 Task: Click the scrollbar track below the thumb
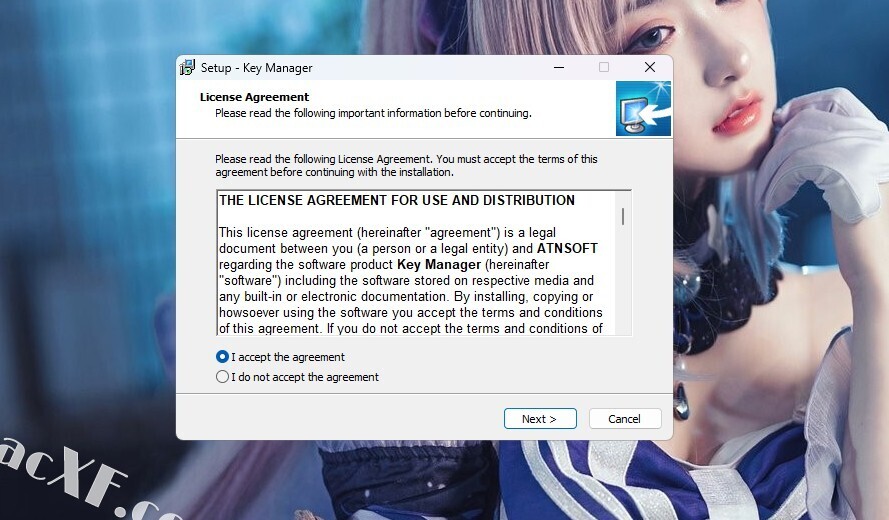click(x=623, y=280)
